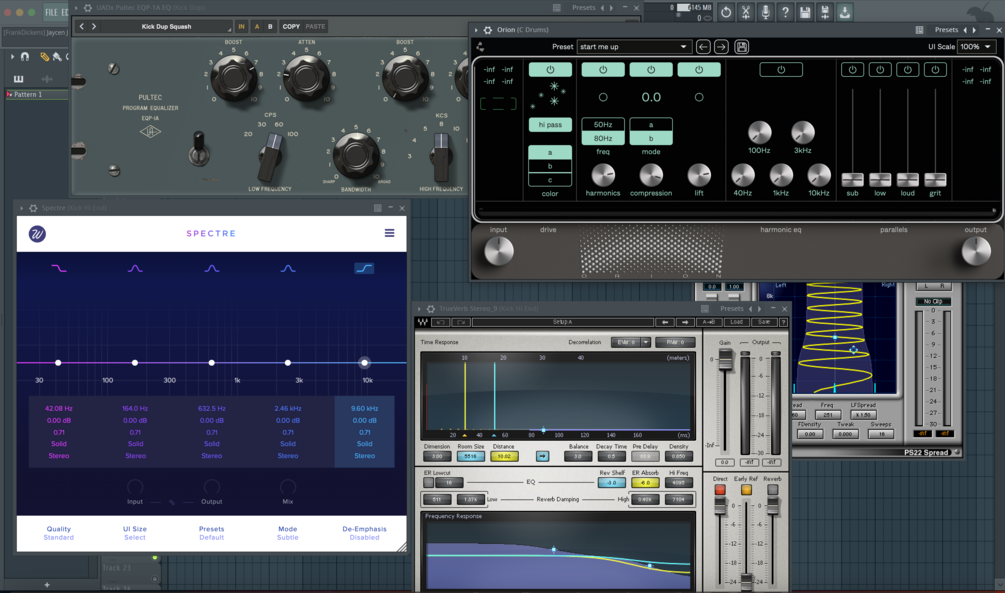The height and width of the screenshot is (593, 1005).
Task: Open TrueVerb Decorrelation dropdown arrow
Action: 646,342
